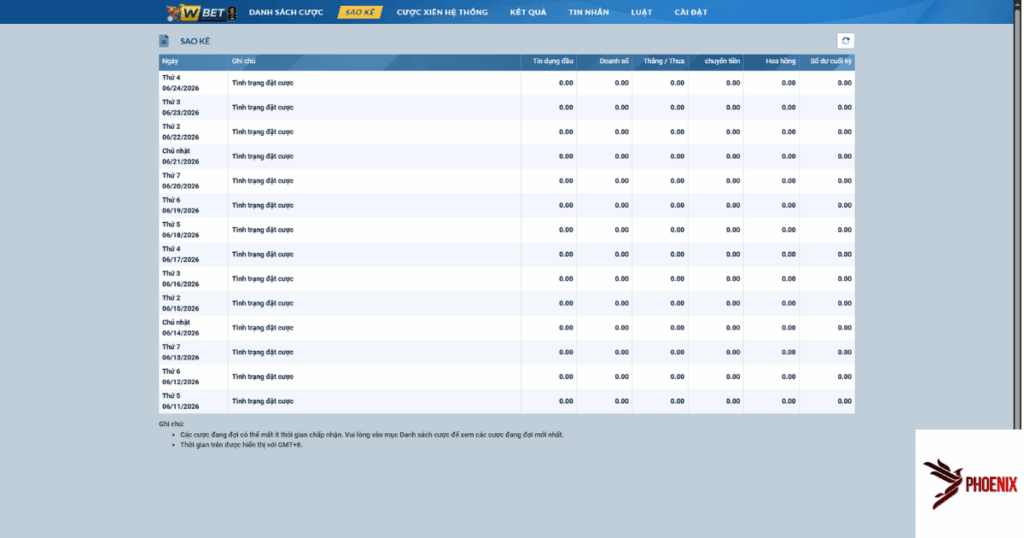Open Tình trạng đặt cược for 06/18/2026
The image size is (1024, 538).
pyautogui.click(x=263, y=230)
